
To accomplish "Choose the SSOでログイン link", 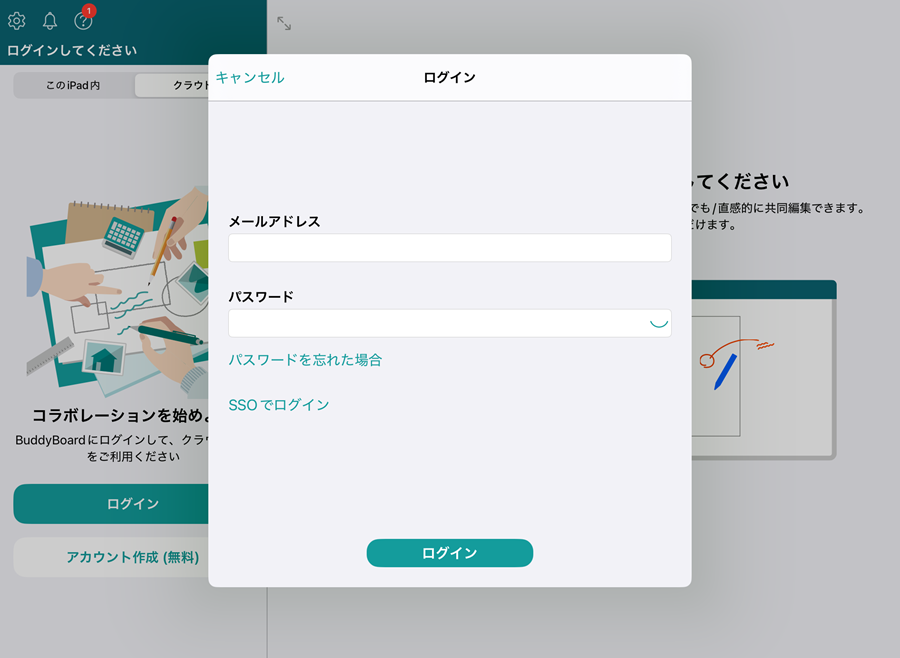I will click(279, 405).
